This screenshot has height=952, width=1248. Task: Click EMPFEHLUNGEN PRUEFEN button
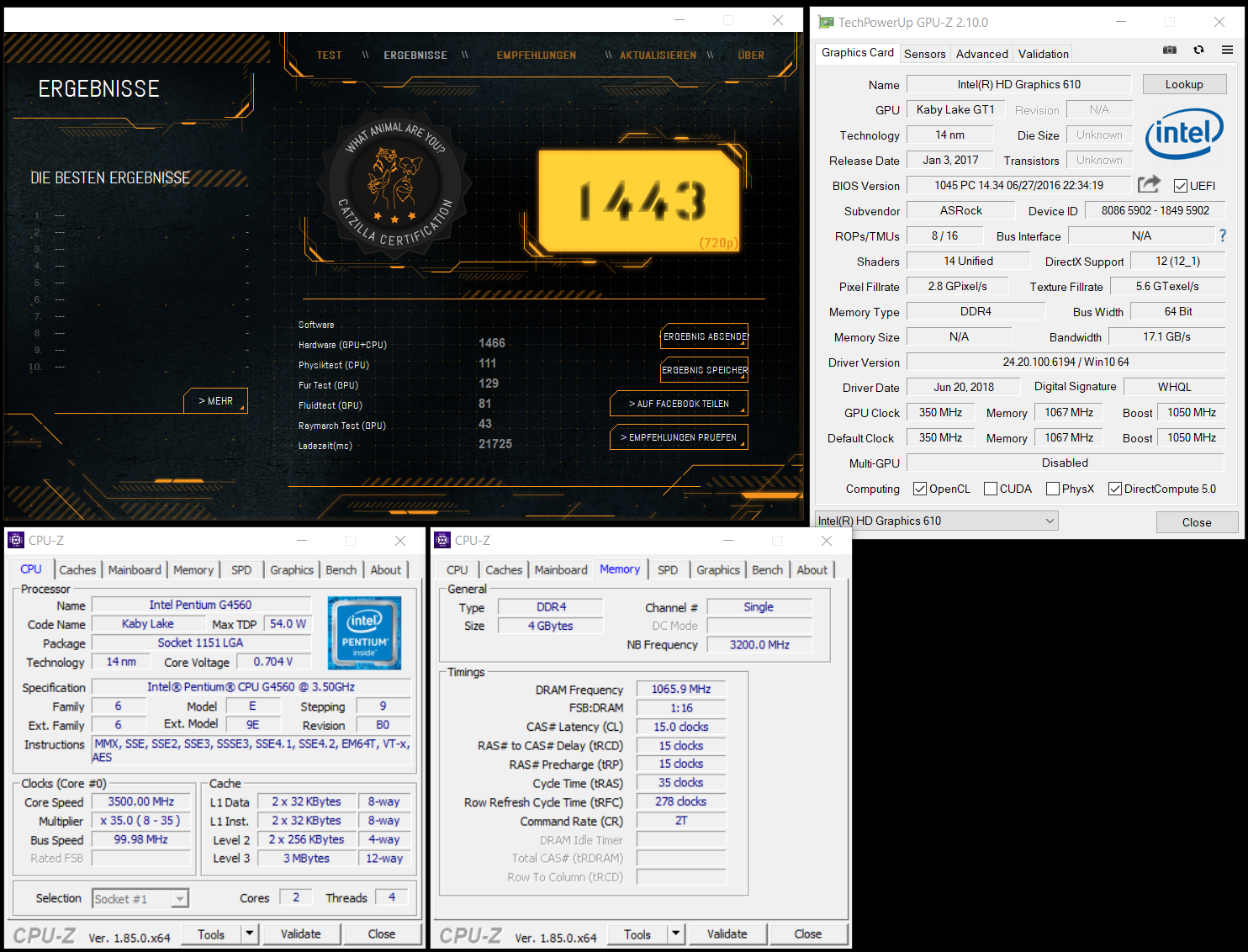(x=679, y=437)
